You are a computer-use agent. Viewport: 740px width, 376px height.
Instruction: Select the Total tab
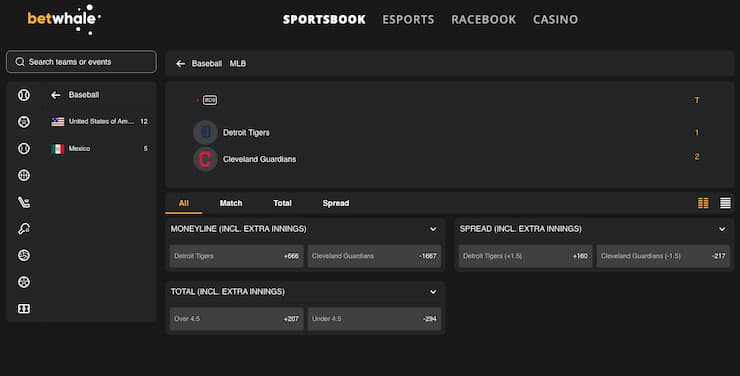(282, 203)
